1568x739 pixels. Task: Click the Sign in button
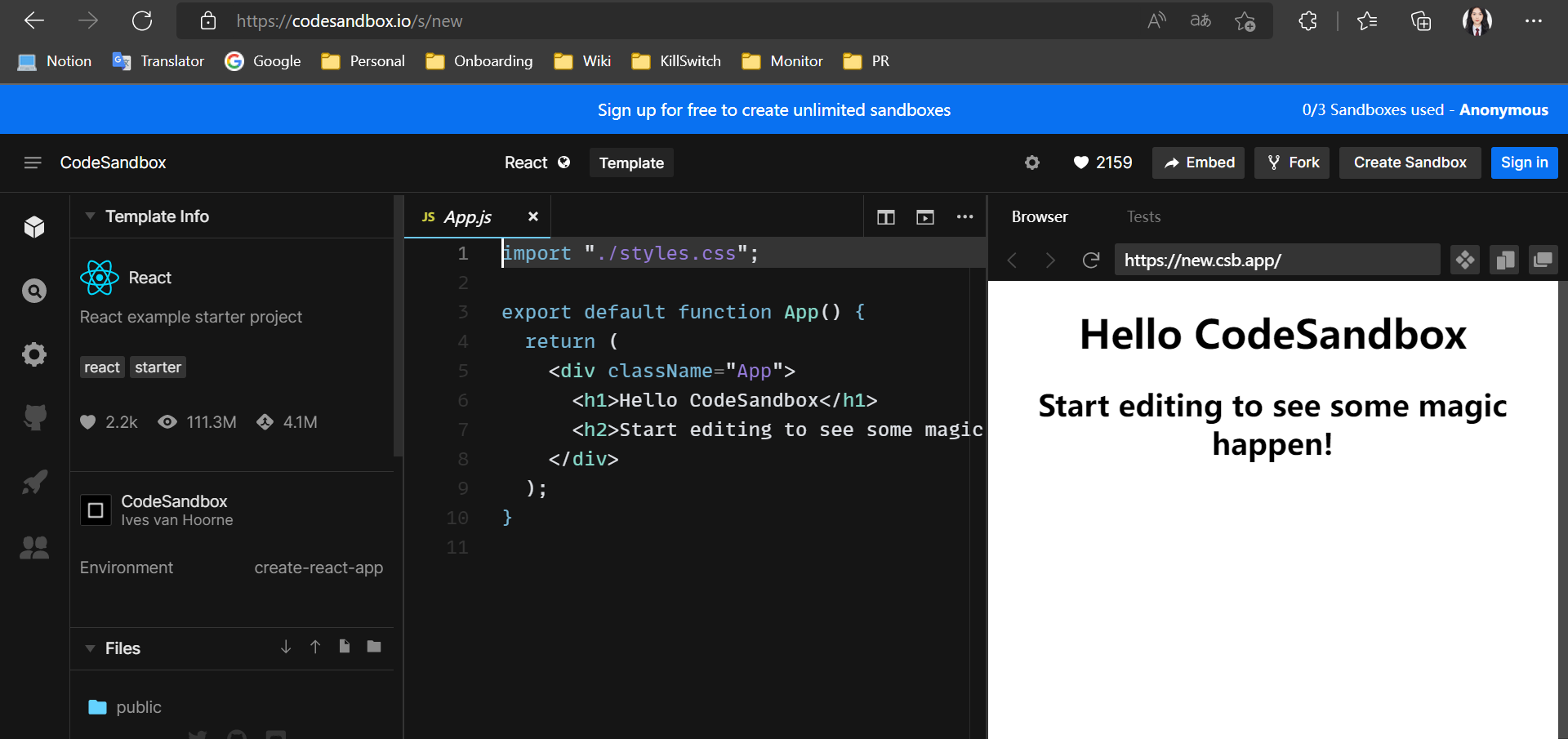pyautogui.click(x=1524, y=162)
